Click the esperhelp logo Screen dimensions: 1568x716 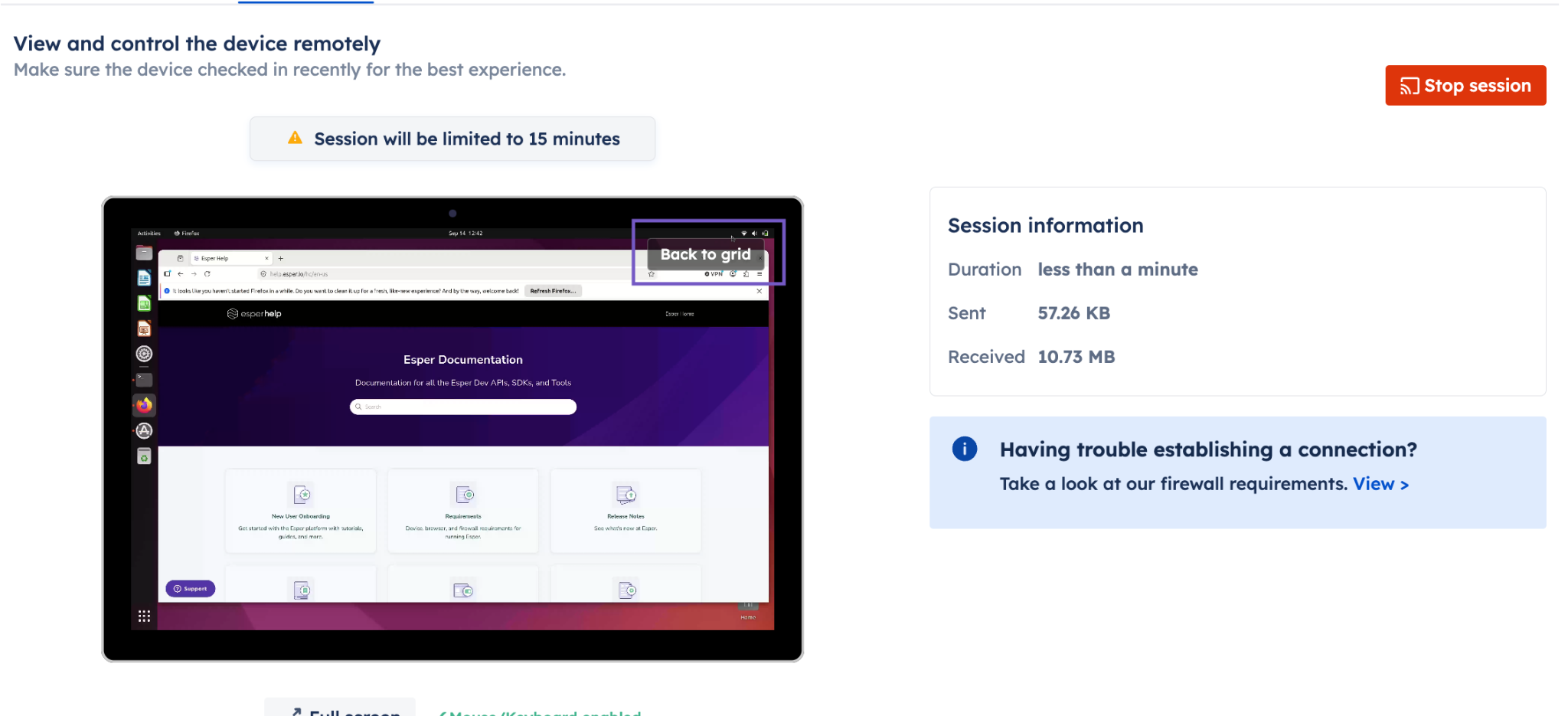[x=255, y=314]
